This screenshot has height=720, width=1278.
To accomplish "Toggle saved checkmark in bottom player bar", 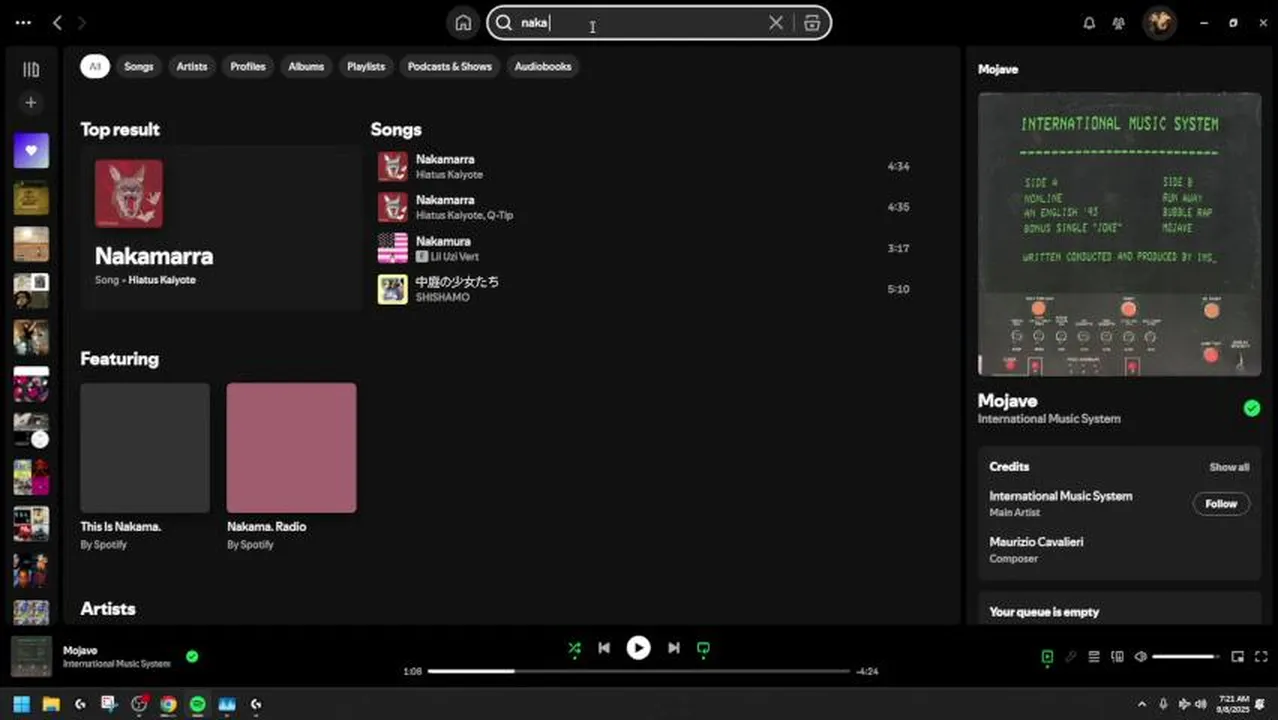I will 192,657.
